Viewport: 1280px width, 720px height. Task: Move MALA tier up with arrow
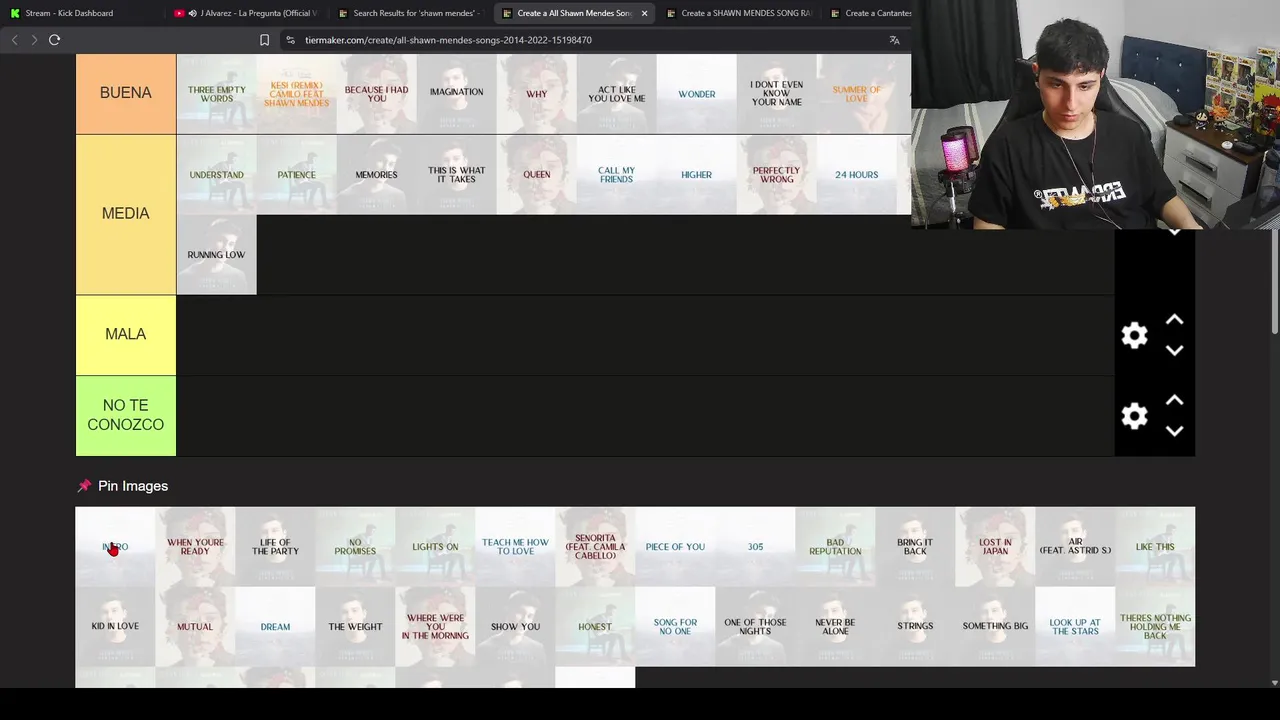(1174, 320)
